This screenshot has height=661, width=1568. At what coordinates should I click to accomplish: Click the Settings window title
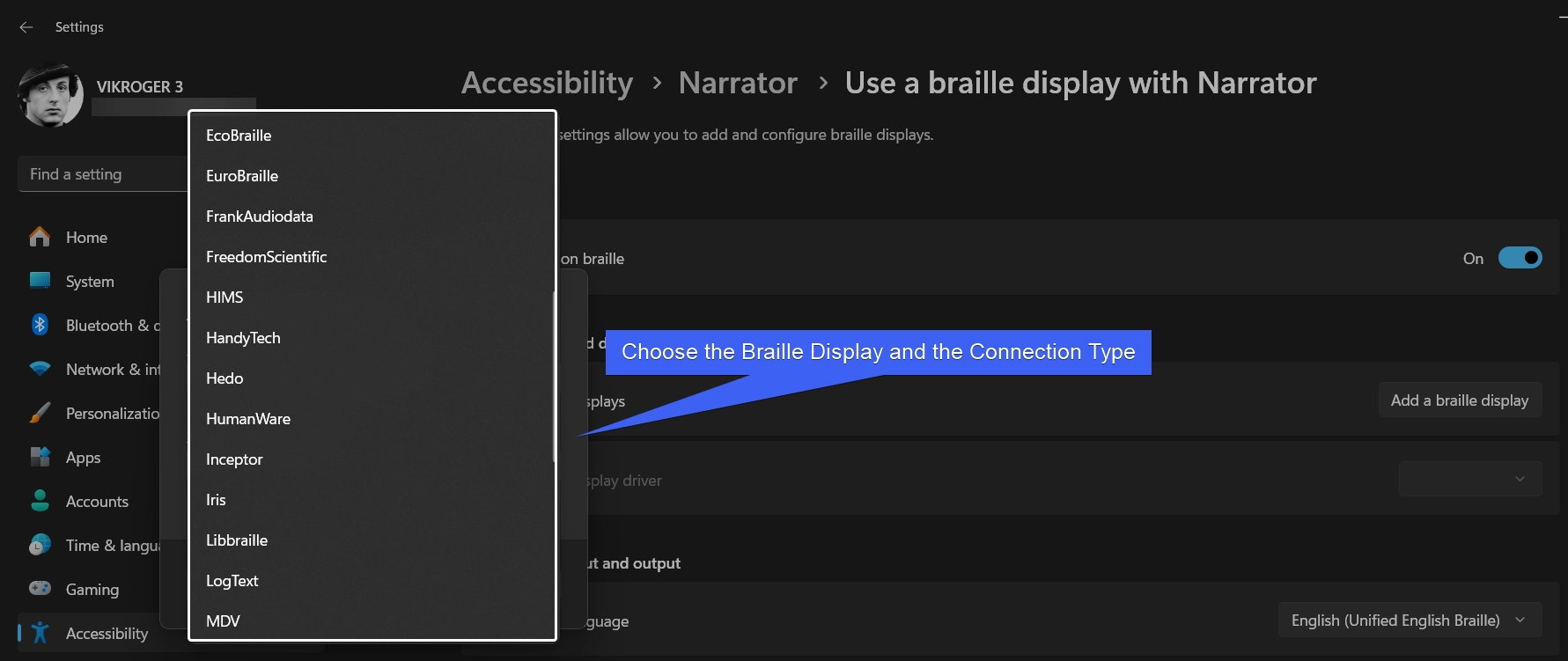pos(79,27)
